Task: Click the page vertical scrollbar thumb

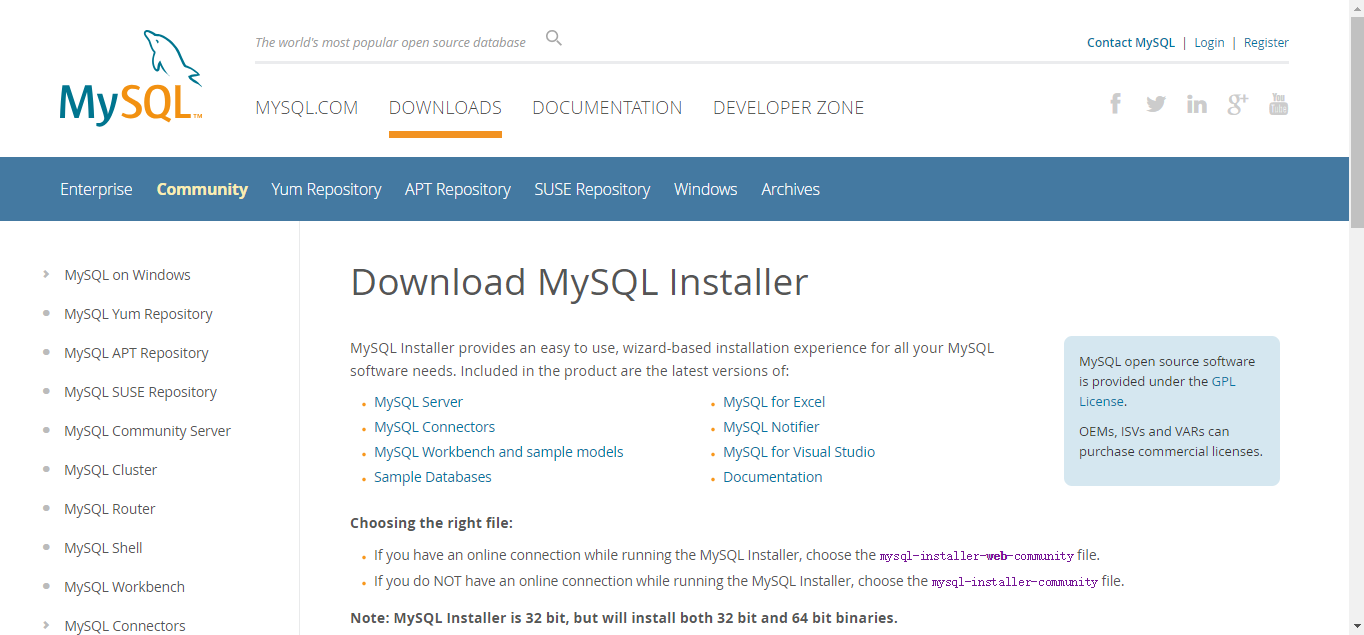Action: coord(1356,120)
